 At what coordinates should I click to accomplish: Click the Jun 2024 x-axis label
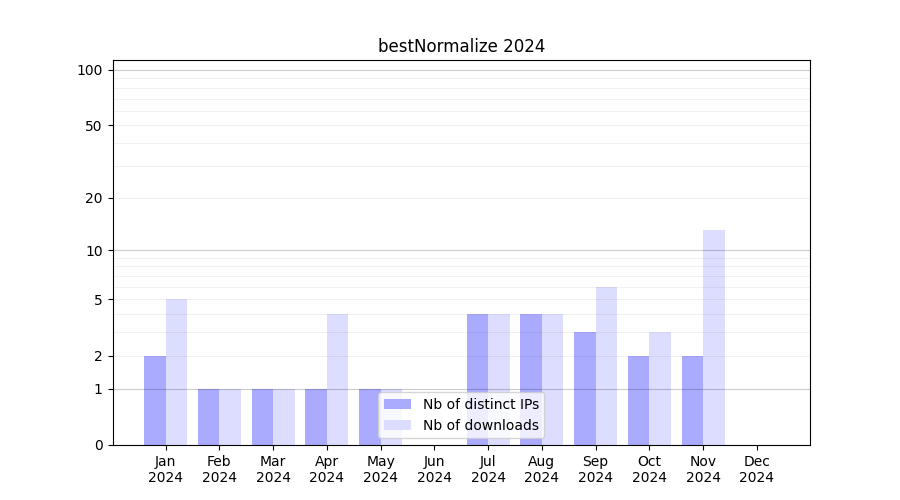(434, 469)
